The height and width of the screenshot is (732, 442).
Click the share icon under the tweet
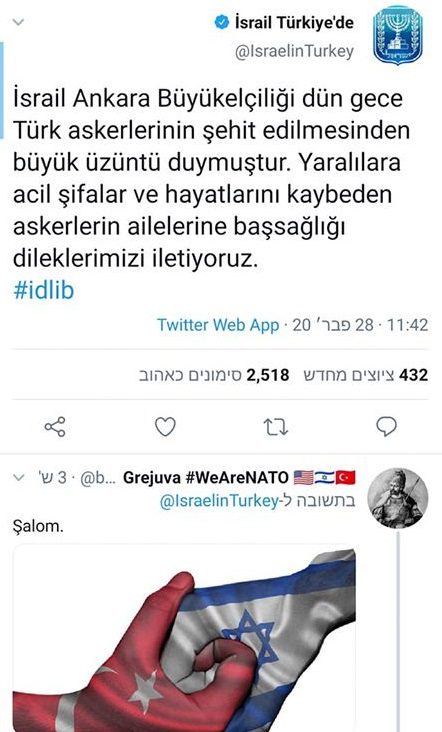pos(55,427)
